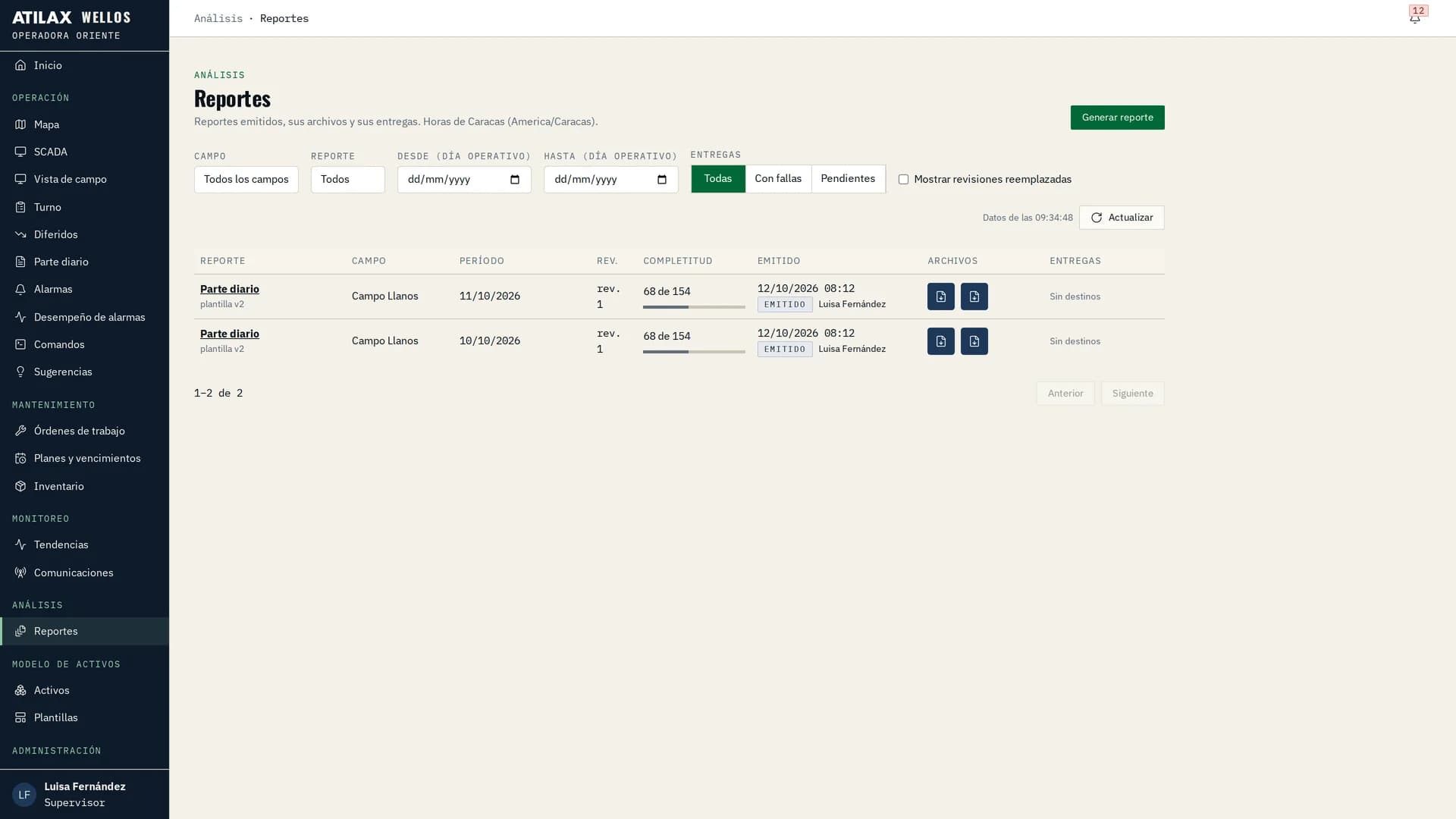Open the Reporte dropdown showing Todos
This screenshot has height=819, width=1456.
coord(348,180)
